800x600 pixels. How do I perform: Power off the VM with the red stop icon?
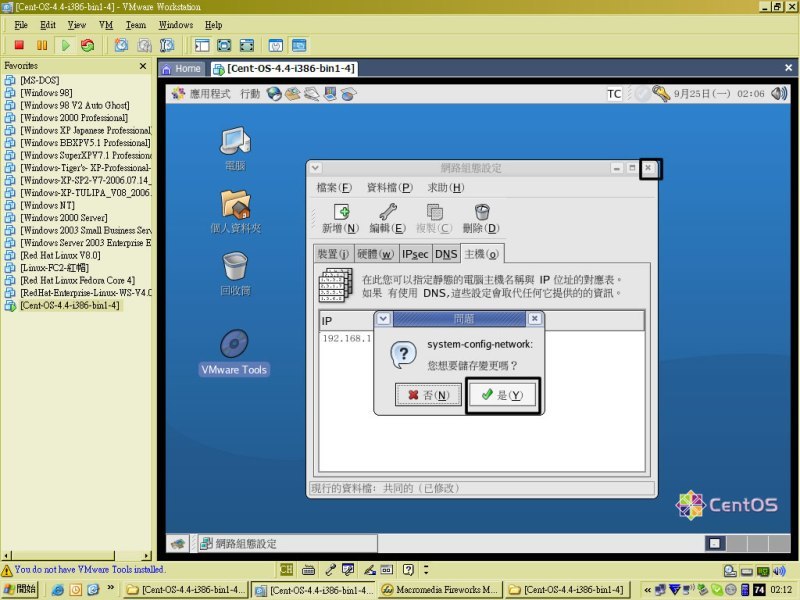[19, 45]
